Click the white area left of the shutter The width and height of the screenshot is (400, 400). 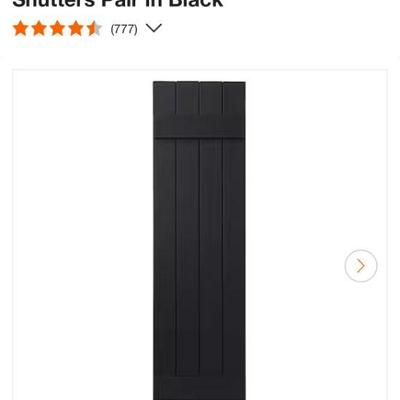click(83, 233)
